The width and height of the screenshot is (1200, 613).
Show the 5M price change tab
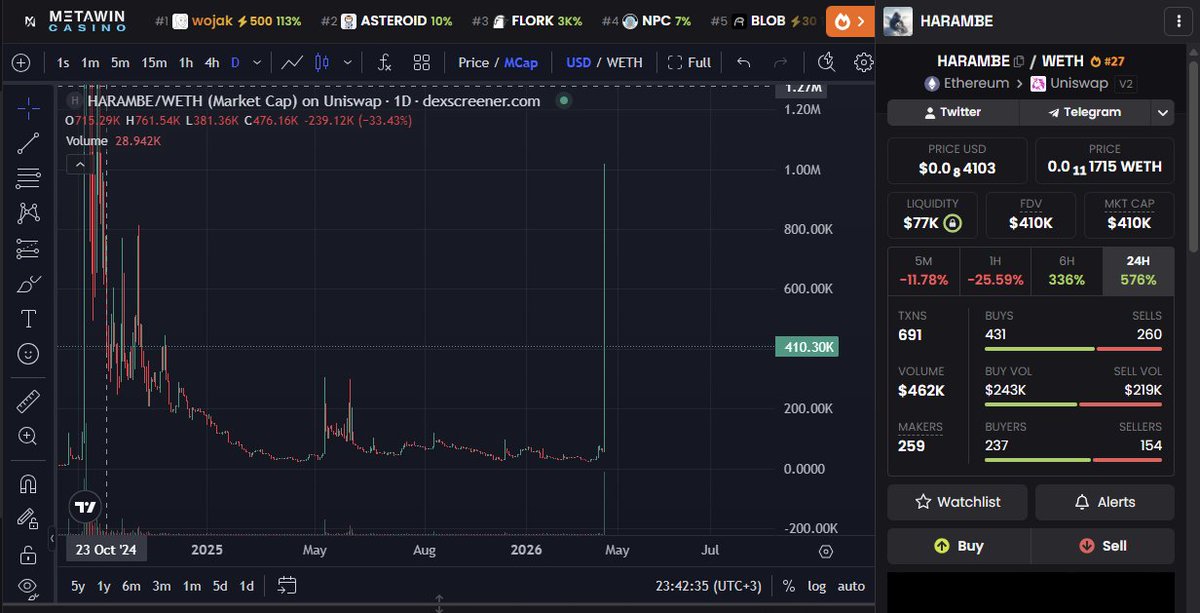[x=924, y=271]
